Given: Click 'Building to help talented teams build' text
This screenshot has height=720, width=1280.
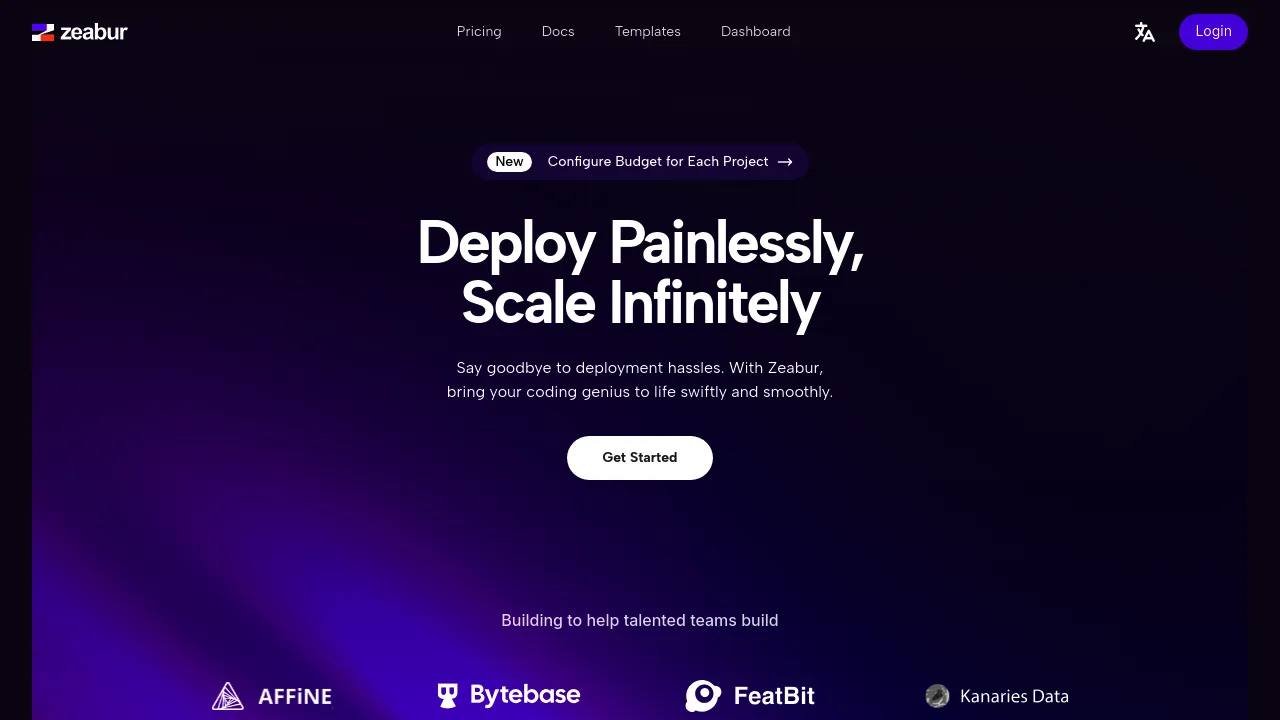Looking at the screenshot, I should (640, 620).
